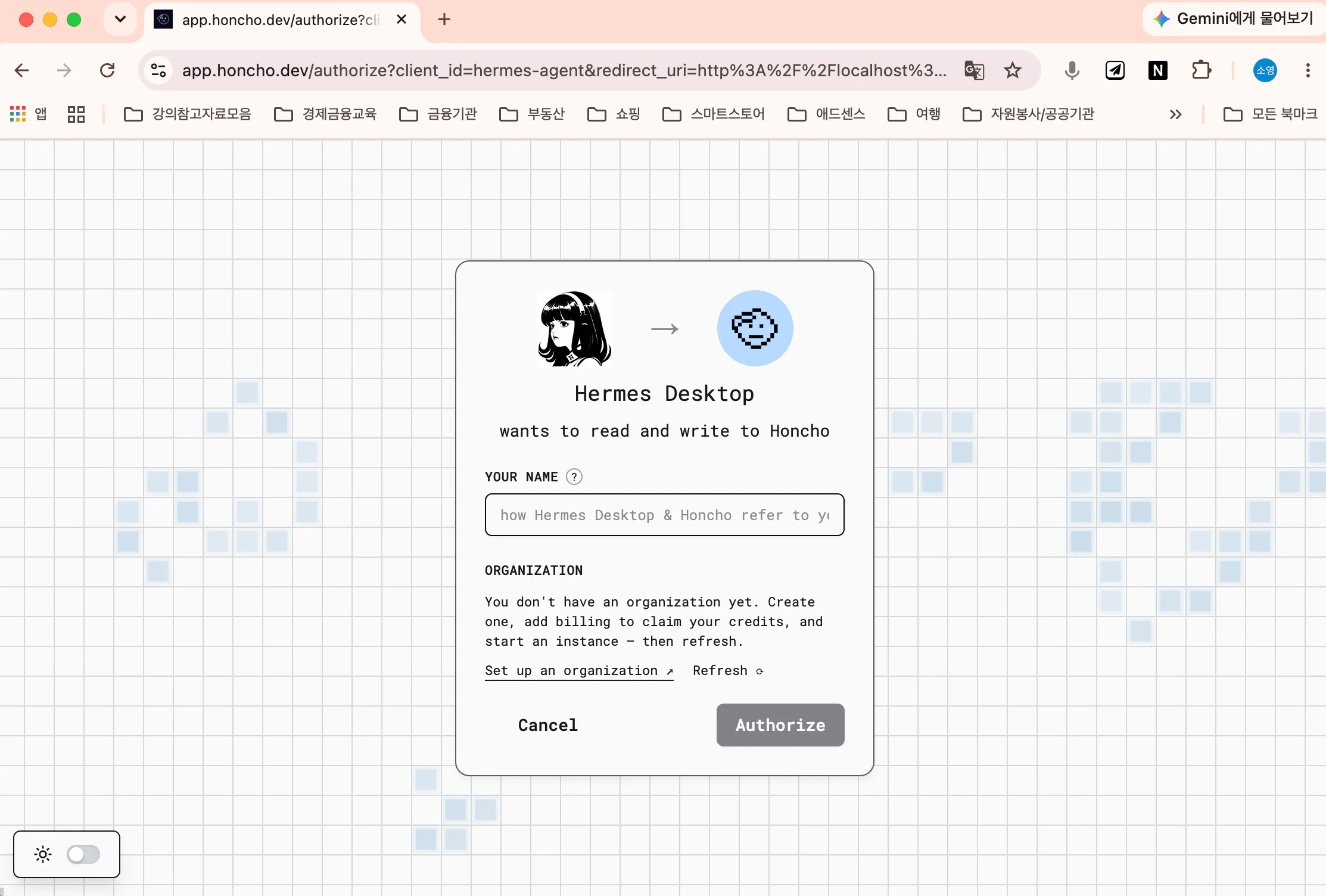Open the paper-plane extension icon

[x=1115, y=70]
